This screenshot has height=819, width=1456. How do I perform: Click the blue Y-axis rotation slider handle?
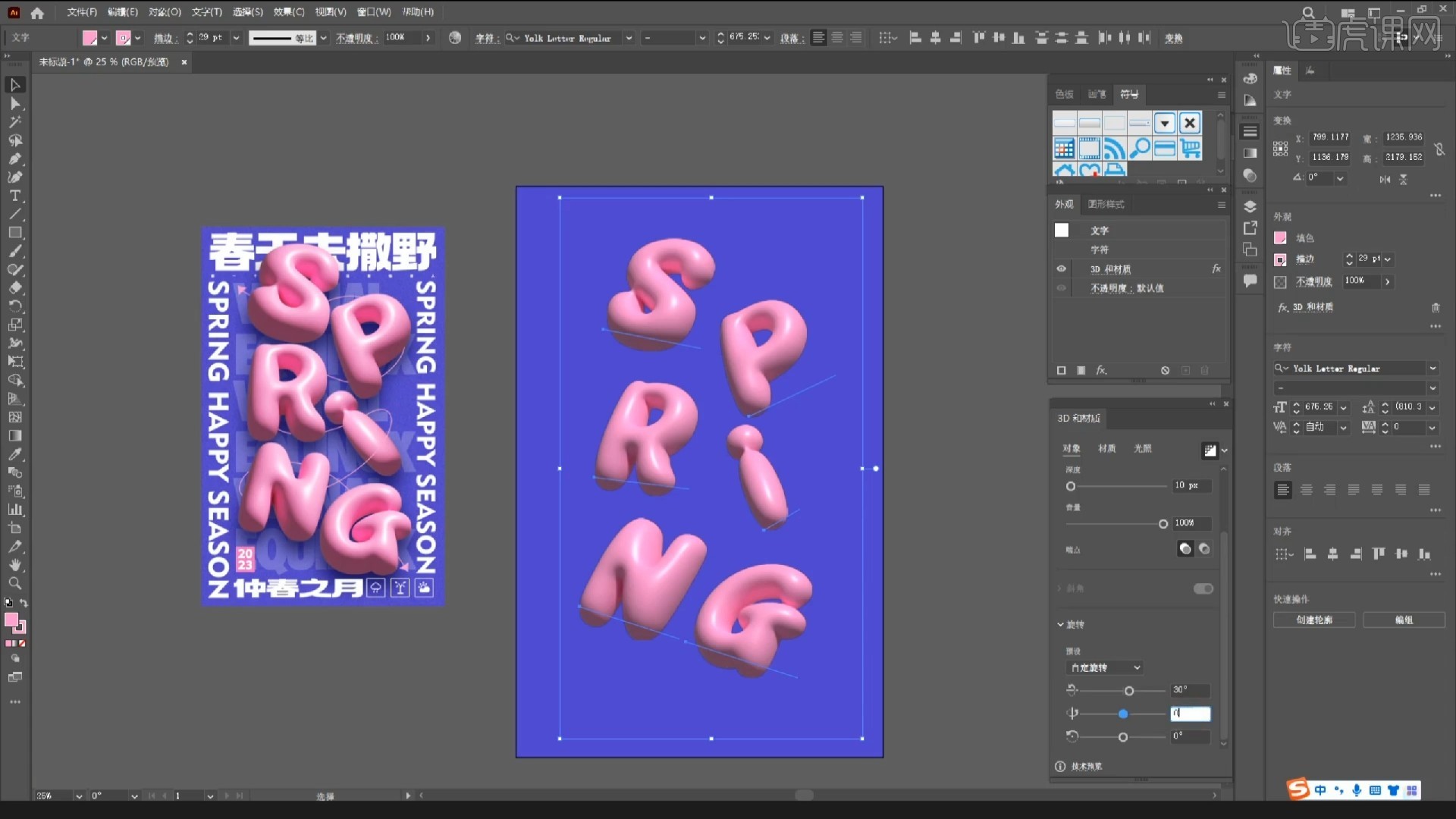pyautogui.click(x=1123, y=714)
